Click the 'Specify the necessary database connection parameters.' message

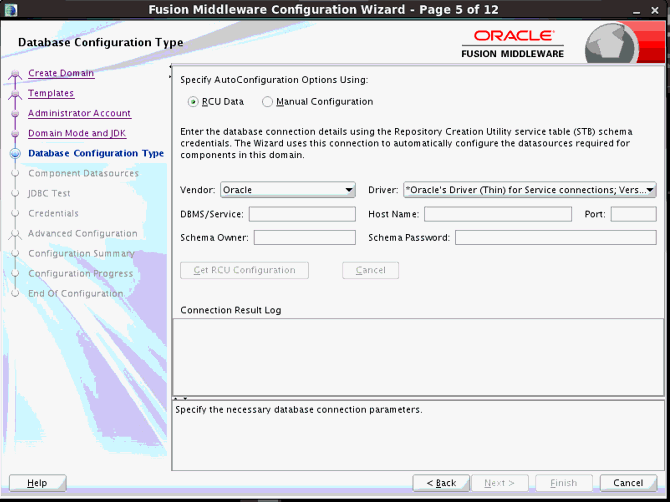[x=299, y=410]
